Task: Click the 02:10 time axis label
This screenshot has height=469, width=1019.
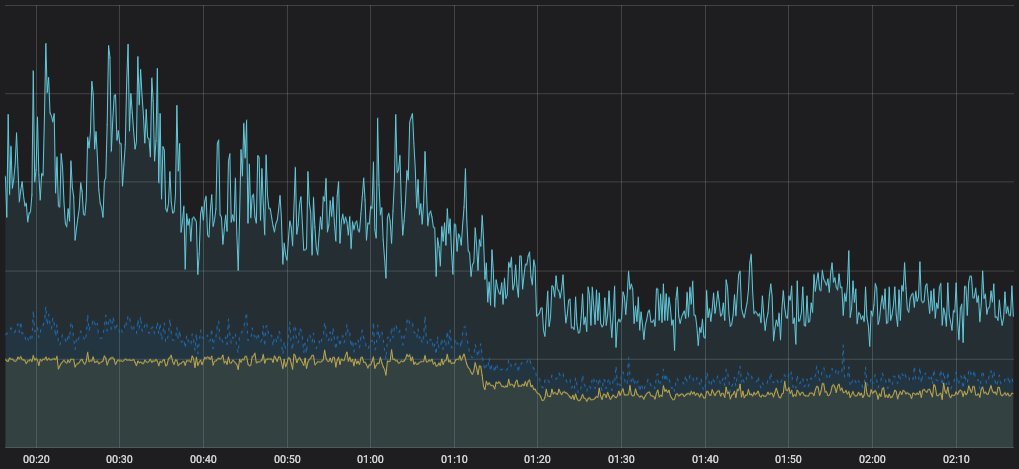Action: tap(956, 459)
